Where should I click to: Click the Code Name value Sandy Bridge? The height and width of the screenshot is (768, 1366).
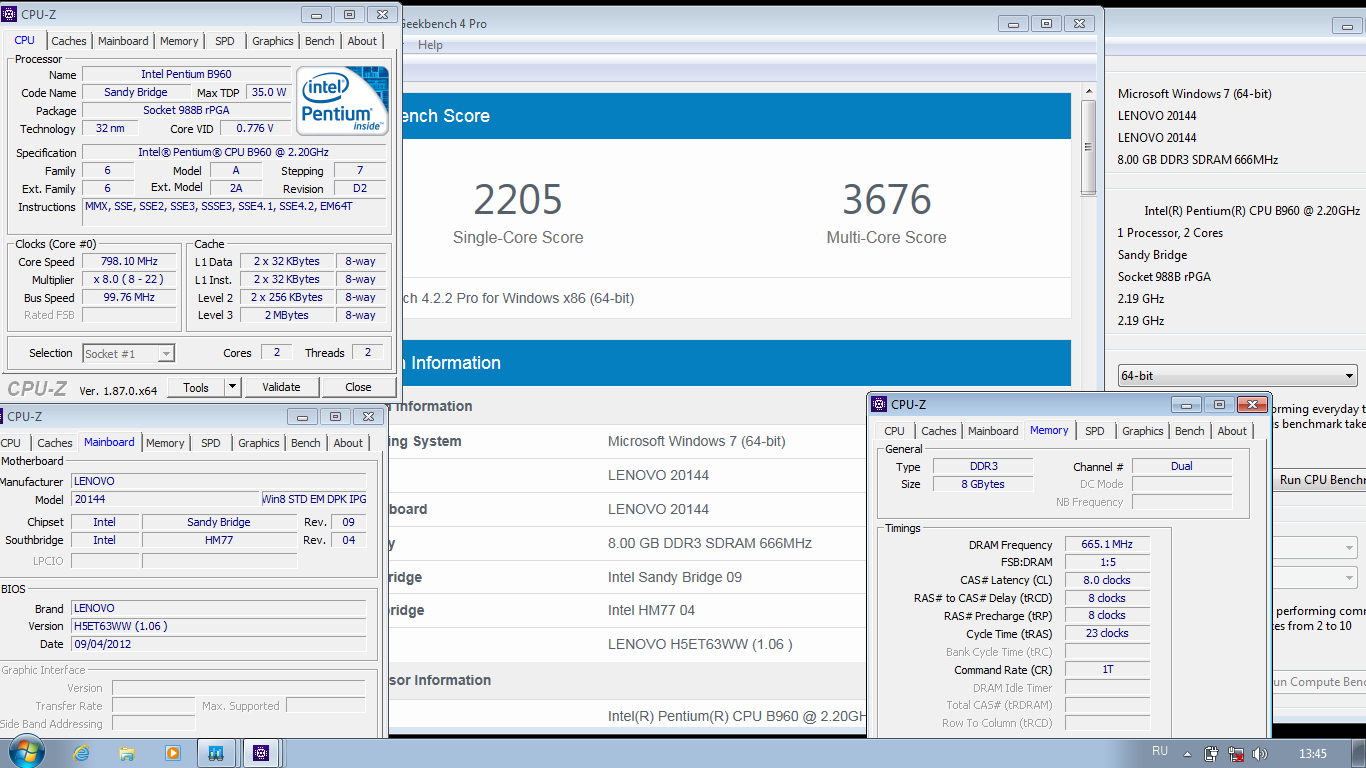click(136, 92)
